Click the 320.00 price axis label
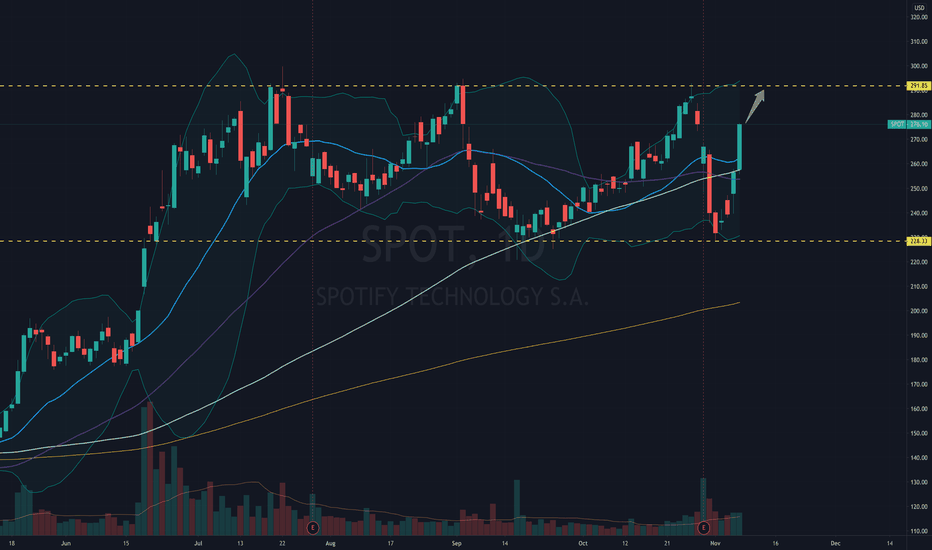This screenshot has width=932, height=550. (x=918, y=17)
